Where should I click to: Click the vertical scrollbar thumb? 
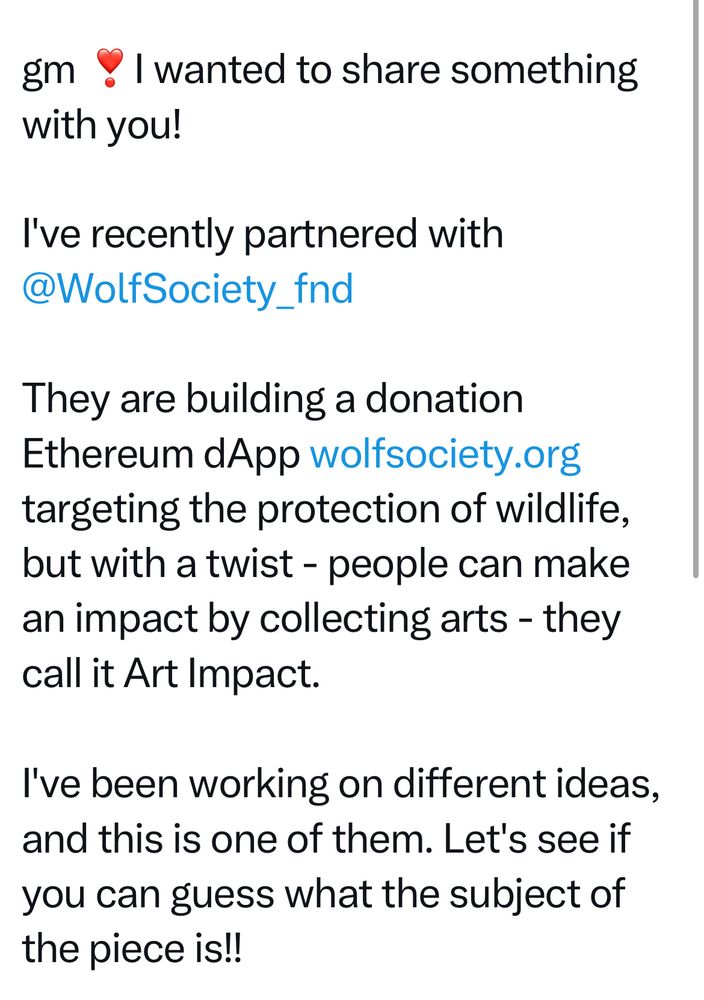coord(696,288)
